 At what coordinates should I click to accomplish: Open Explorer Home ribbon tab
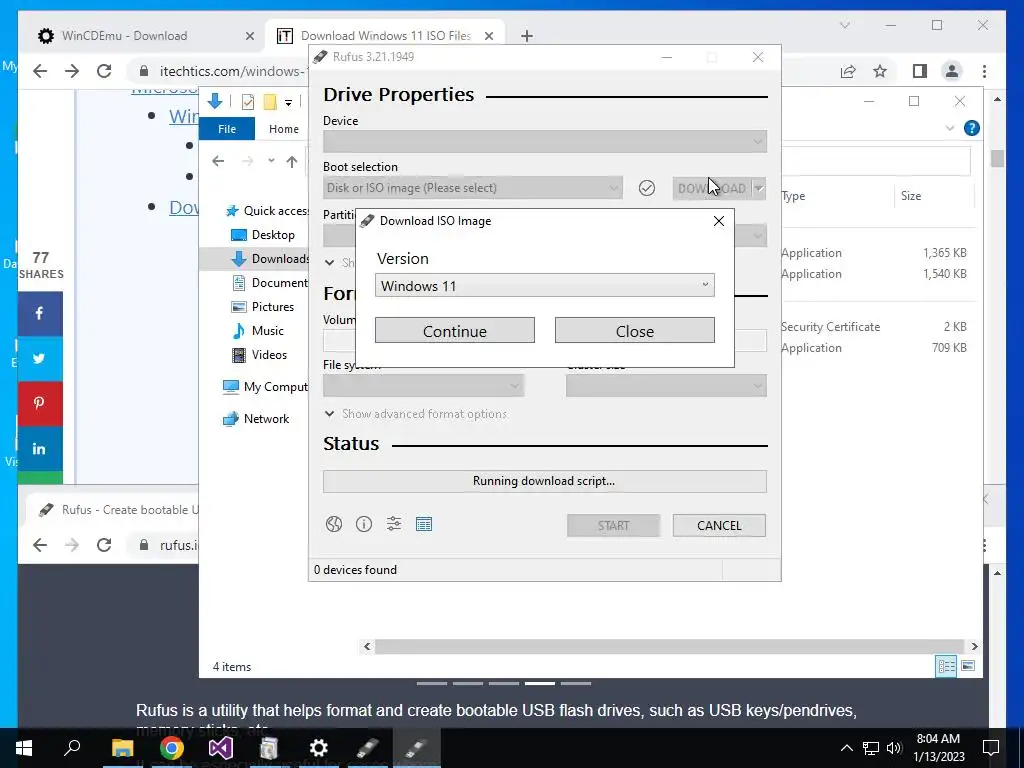[283, 129]
